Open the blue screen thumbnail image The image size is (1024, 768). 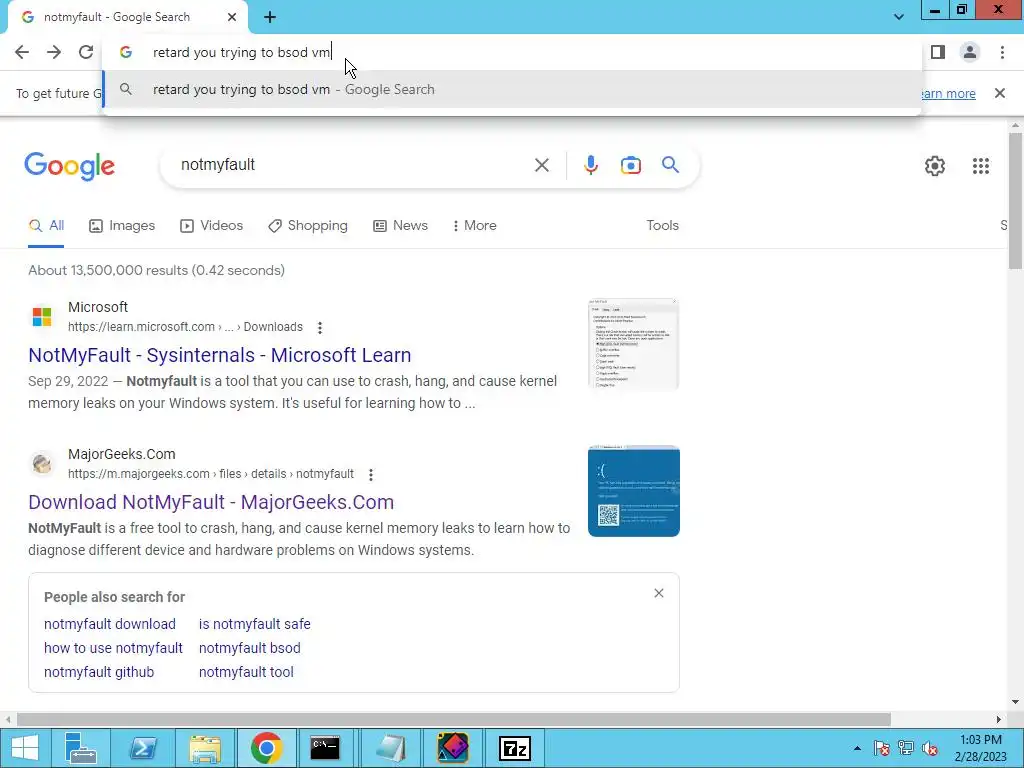click(x=633, y=491)
